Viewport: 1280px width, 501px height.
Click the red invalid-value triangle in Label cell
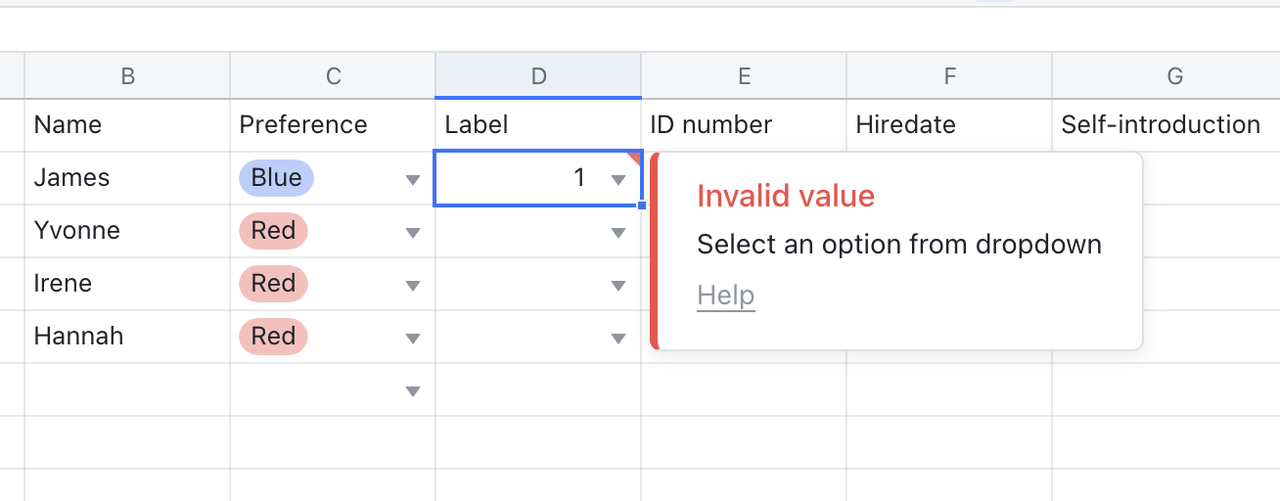coord(635,157)
